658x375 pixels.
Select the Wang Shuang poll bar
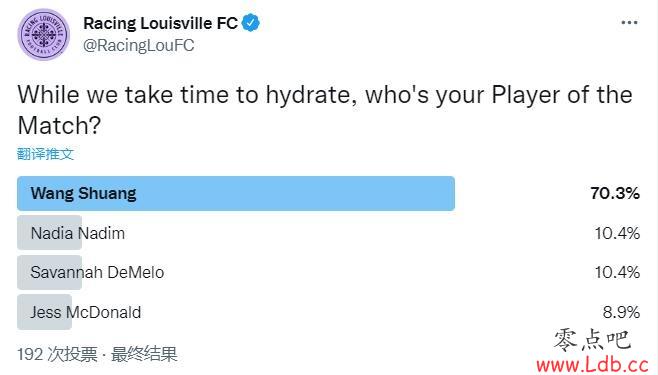pyautogui.click(x=236, y=193)
